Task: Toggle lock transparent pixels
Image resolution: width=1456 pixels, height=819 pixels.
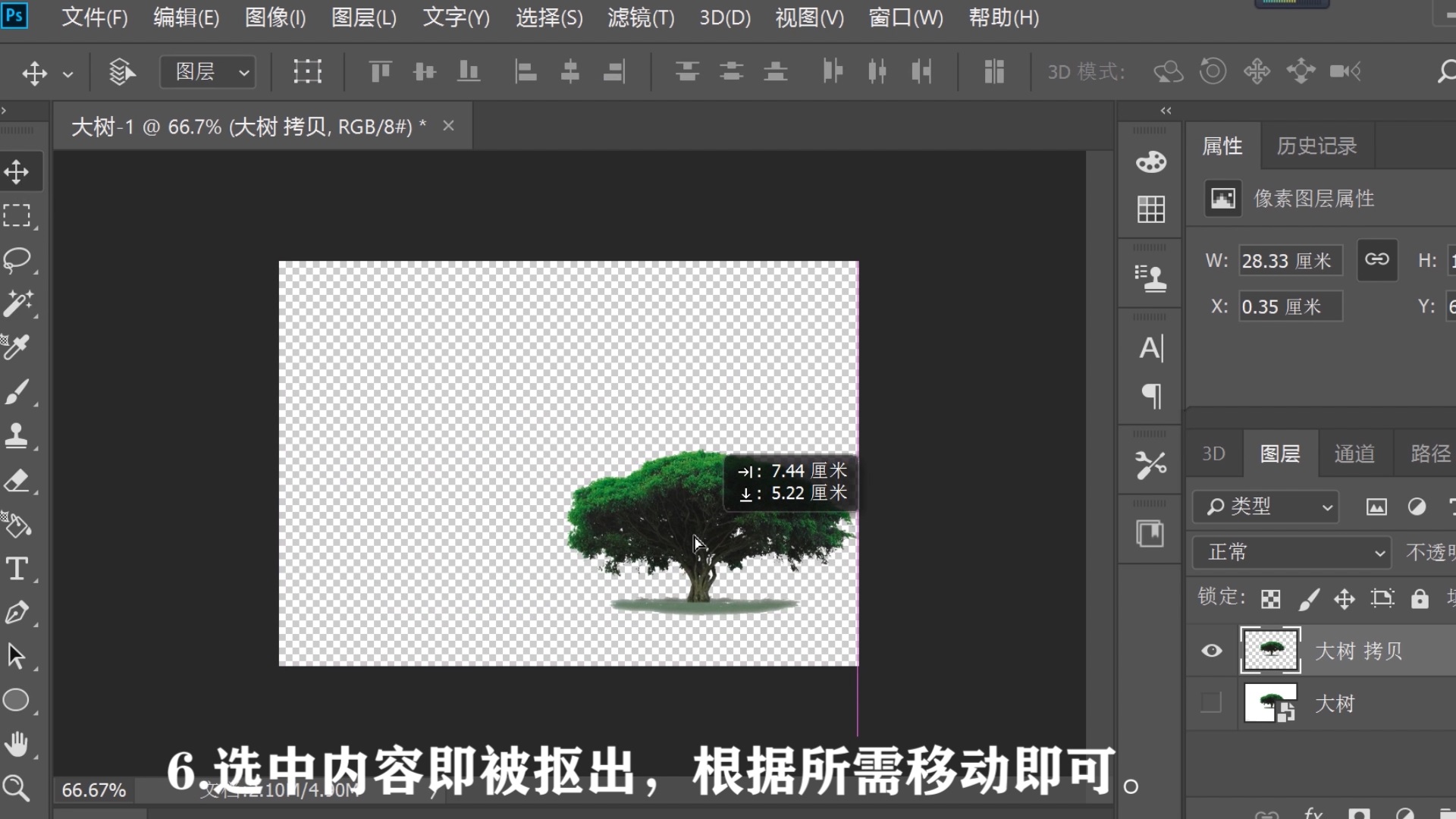Action: pos(1271,599)
